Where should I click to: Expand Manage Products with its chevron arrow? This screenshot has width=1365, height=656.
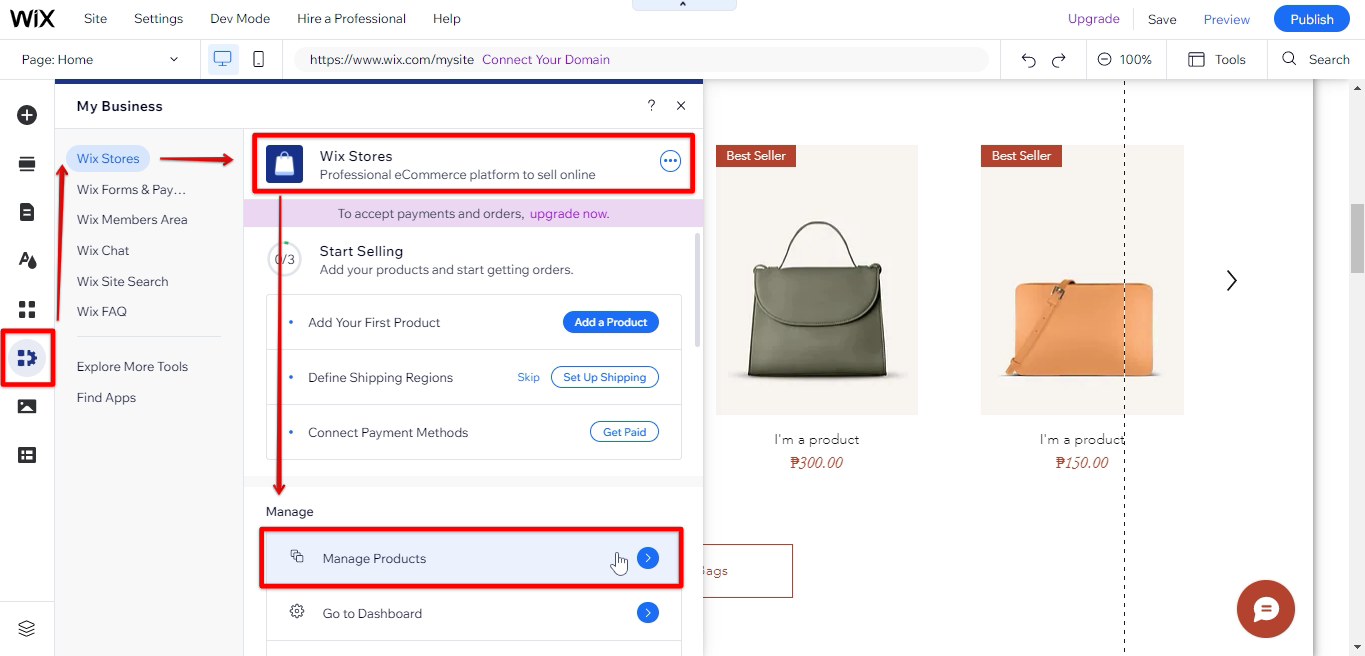point(648,558)
